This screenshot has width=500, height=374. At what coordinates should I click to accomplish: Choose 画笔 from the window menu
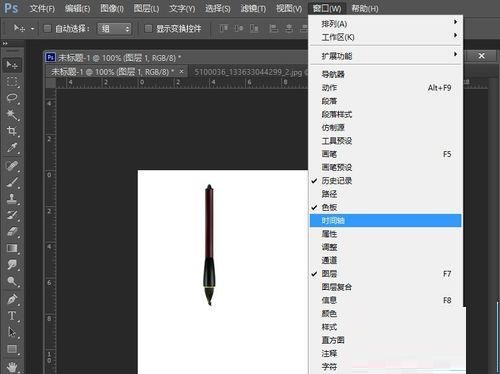(x=386, y=154)
